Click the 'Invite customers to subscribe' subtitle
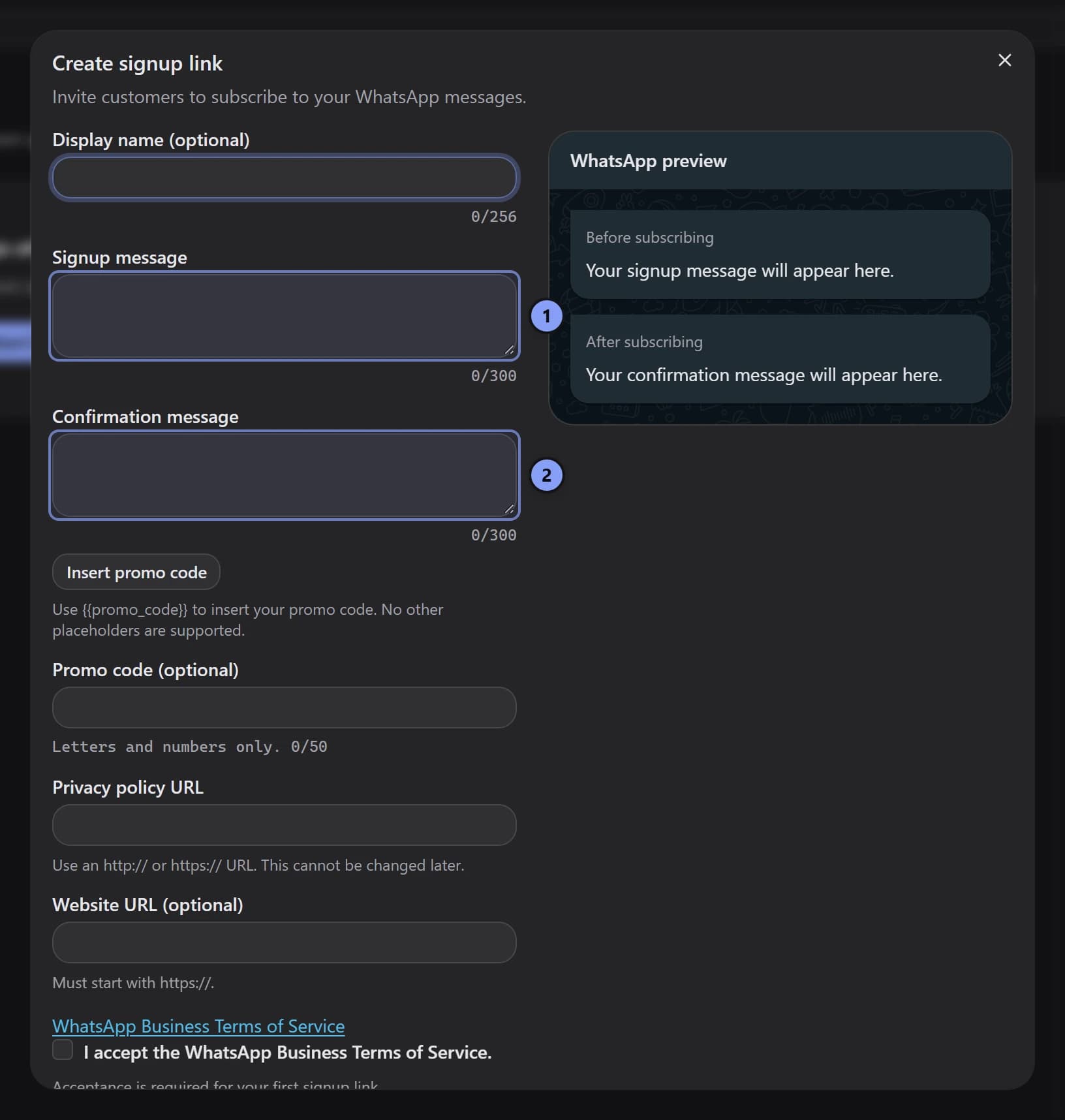 [x=289, y=97]
